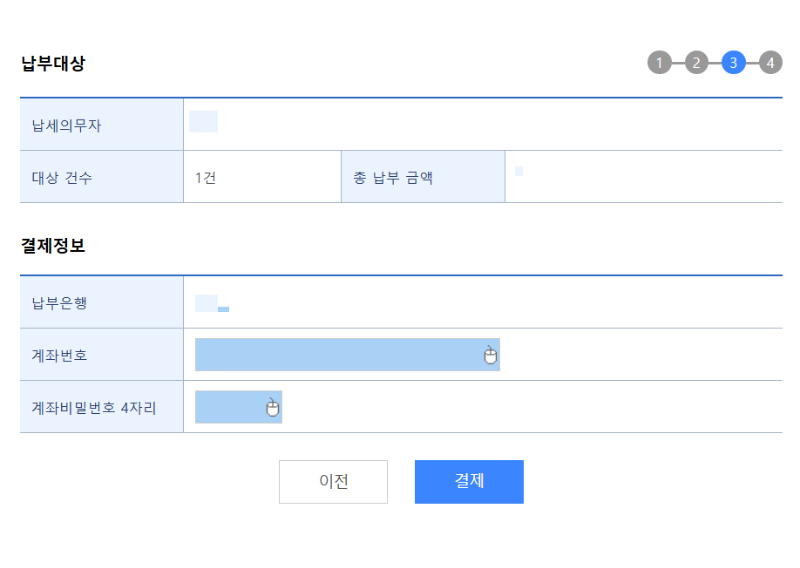Jump to step 4 progress circle
The image size is (800, 568).
pos(770,63)
